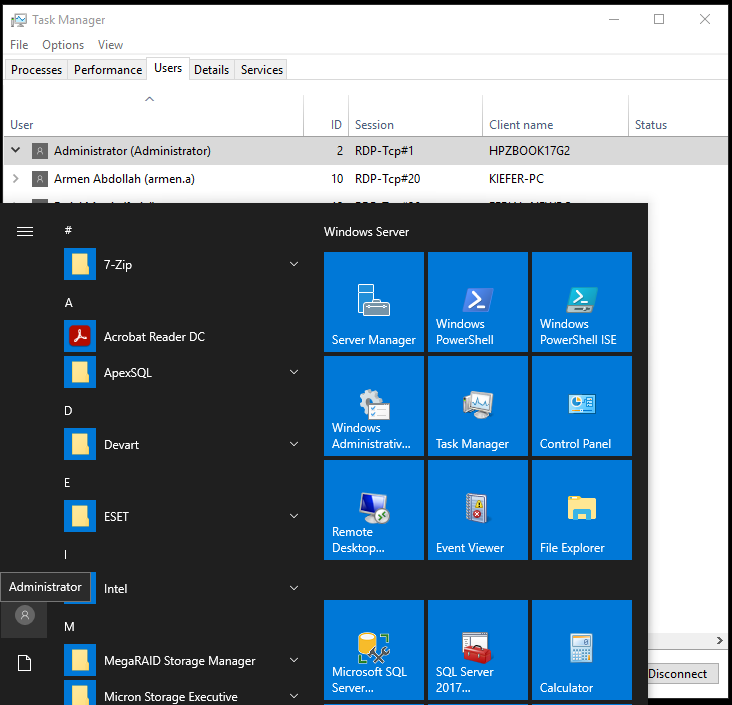Open the Options menu

tap(63, 45)
